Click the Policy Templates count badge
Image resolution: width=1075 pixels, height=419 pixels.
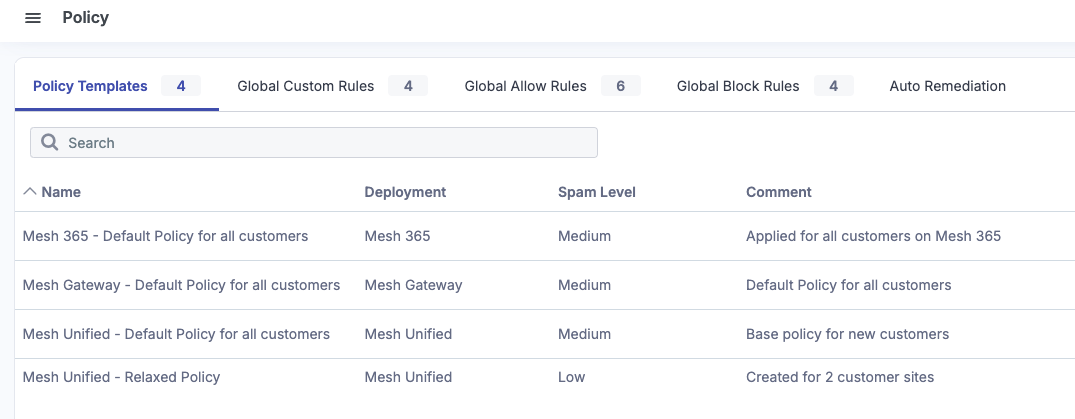pyautogui.click(x=181, y=86)
